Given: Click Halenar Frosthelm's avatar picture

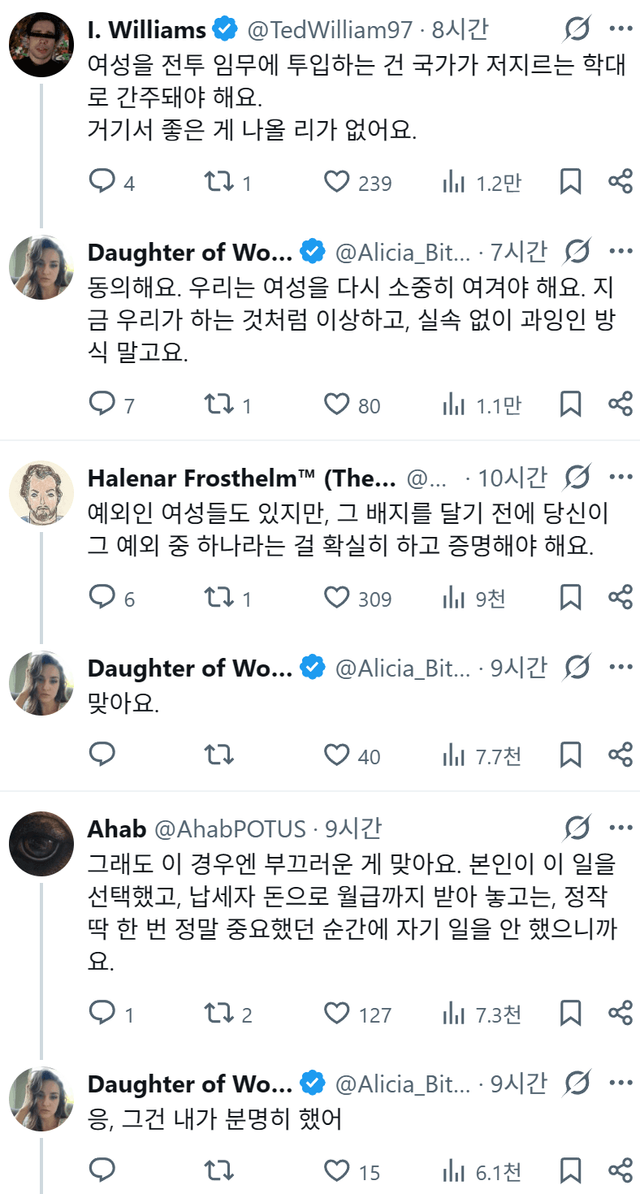Looking at the screenshot, I should [x=38, y=492].
